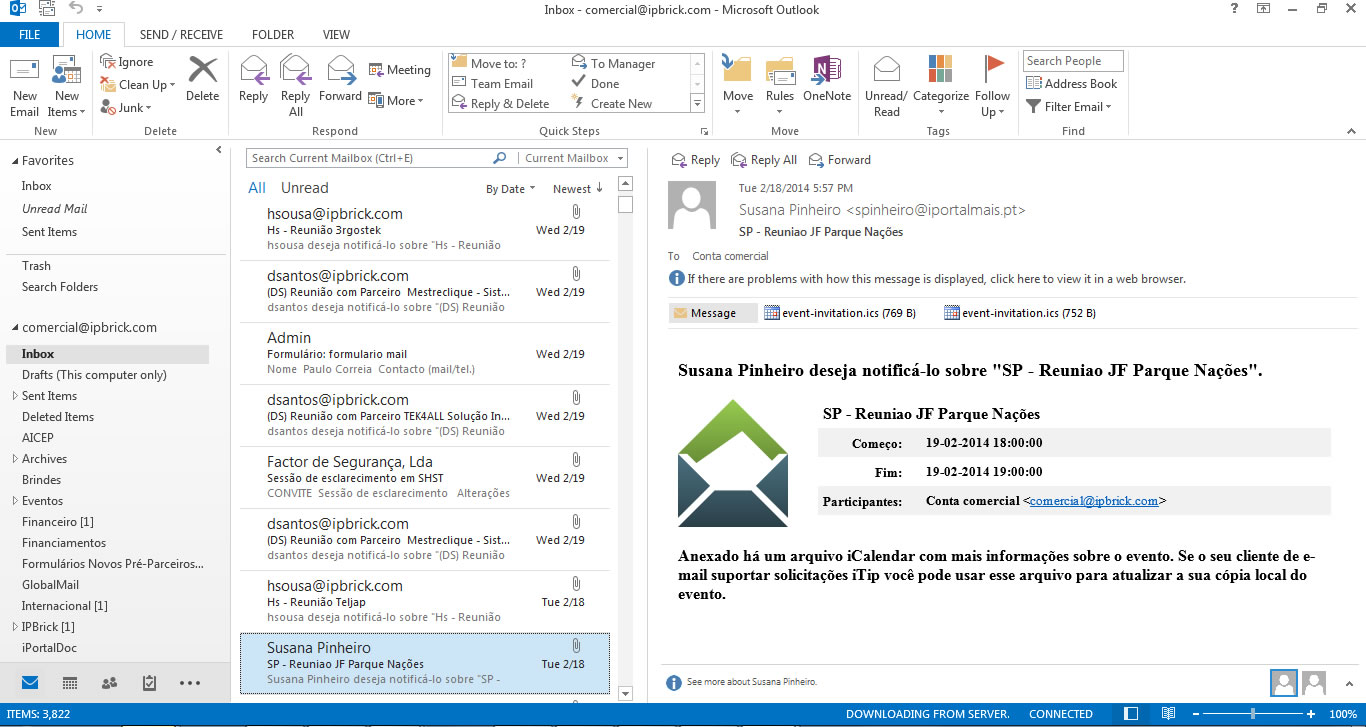Expand the Eventos folder
1366x727 pixels.
click(x=14, y=501)
